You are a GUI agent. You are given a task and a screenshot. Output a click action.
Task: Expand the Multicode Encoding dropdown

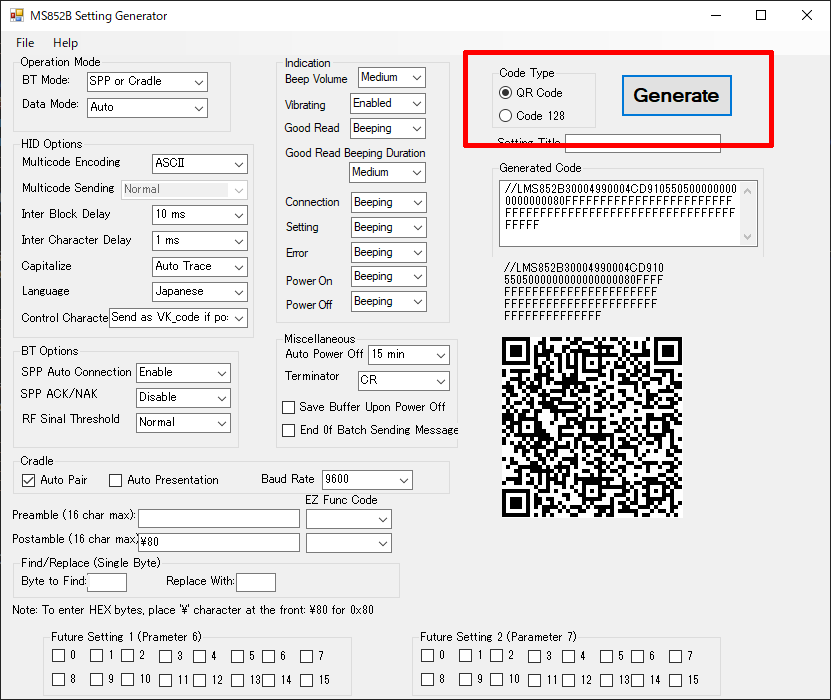(200, 164)
